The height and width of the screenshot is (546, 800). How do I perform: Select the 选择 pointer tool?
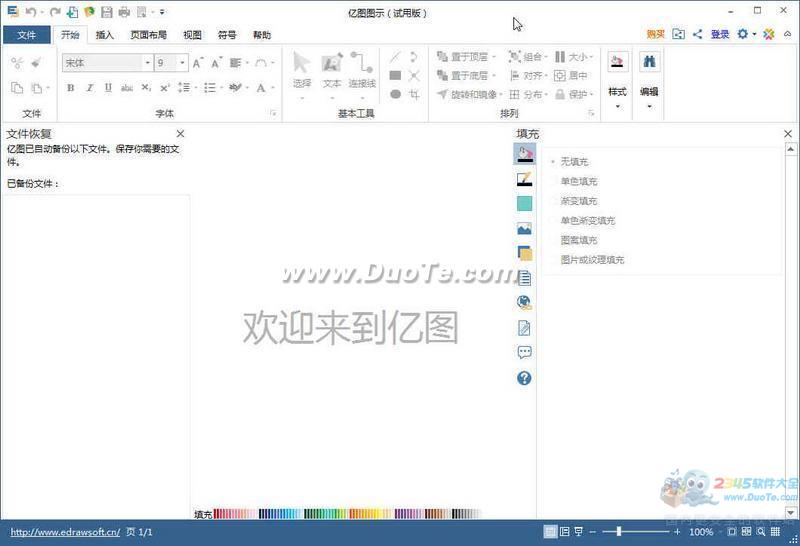pos(302,70)
